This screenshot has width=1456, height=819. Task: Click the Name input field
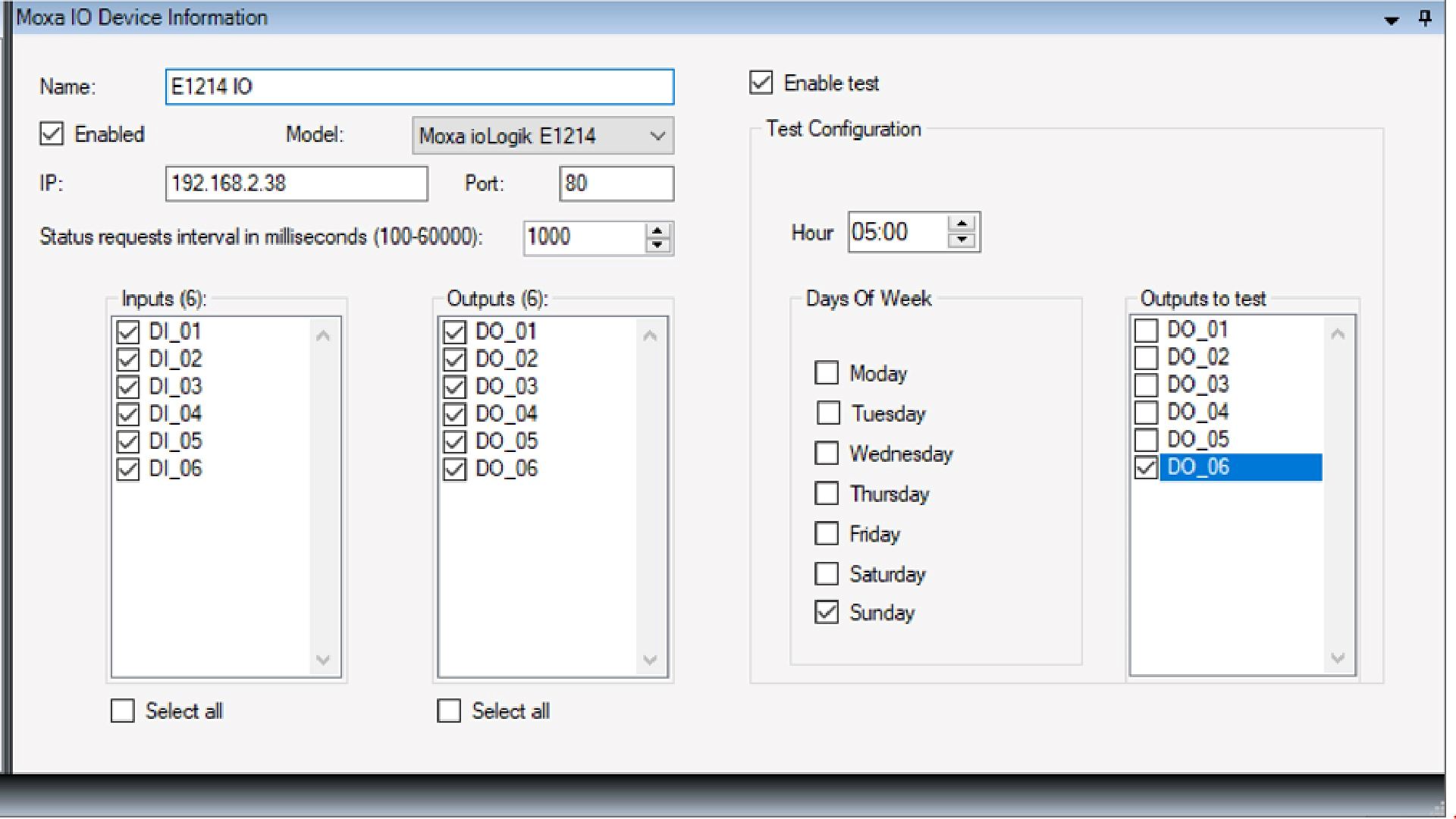[419, 86]
